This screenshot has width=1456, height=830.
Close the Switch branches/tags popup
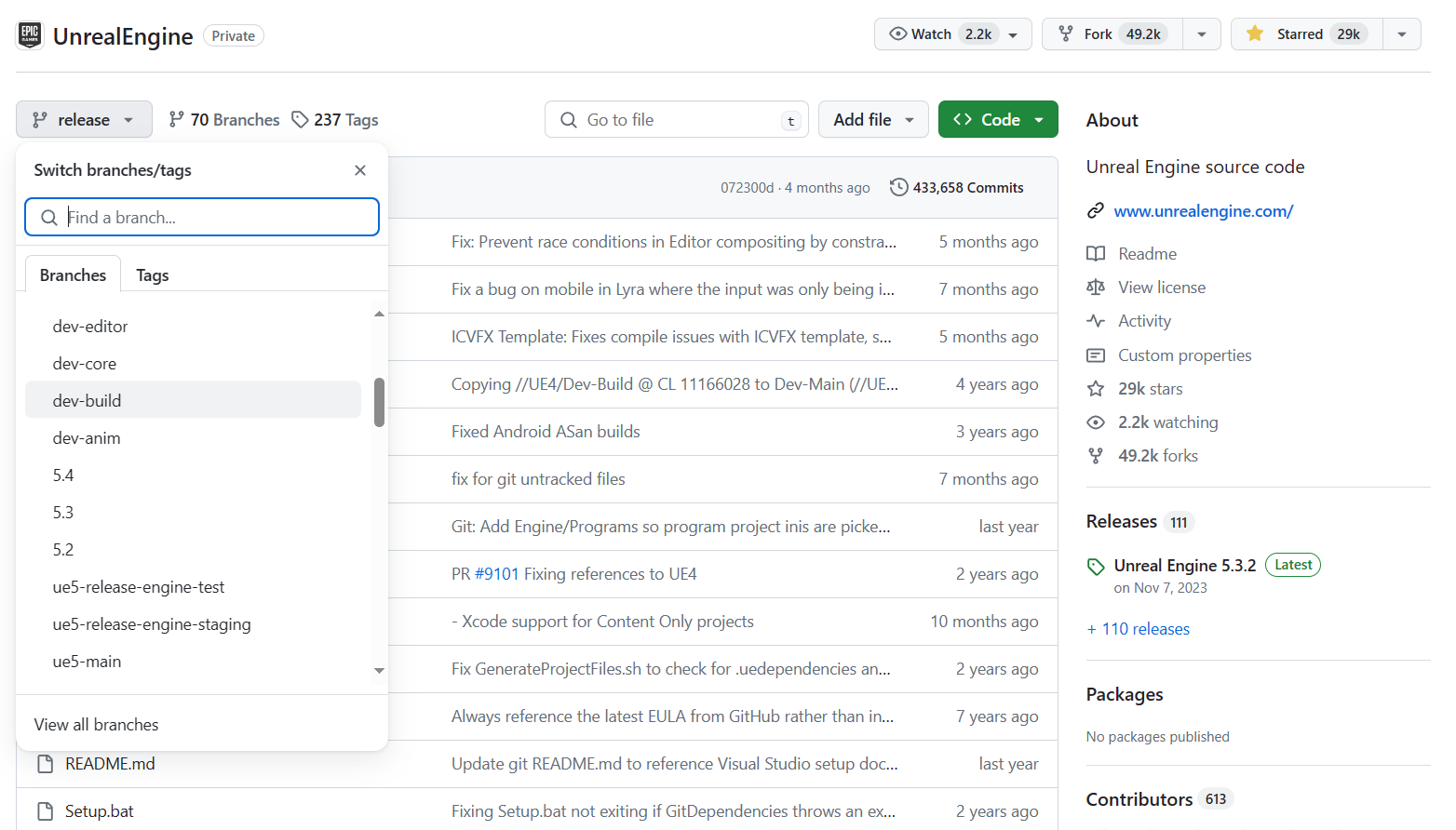click(360, 170)
